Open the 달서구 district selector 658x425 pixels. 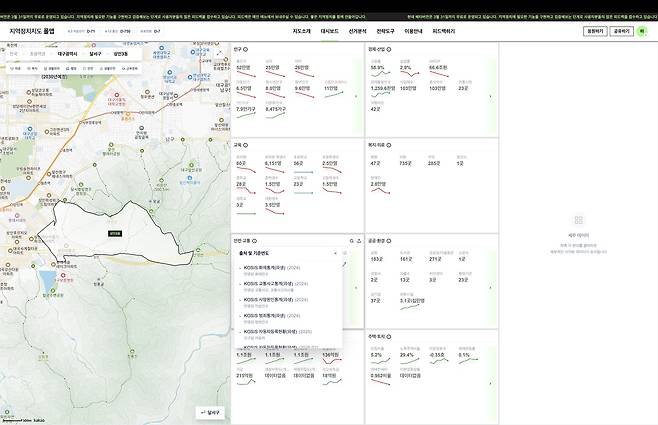click(x=95, y=53)
